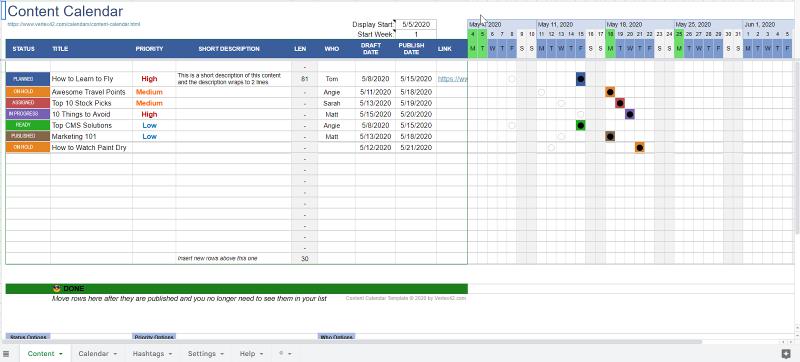Click the orange publish marker for How to Watch Paint Dry

[x=639, y=147]
